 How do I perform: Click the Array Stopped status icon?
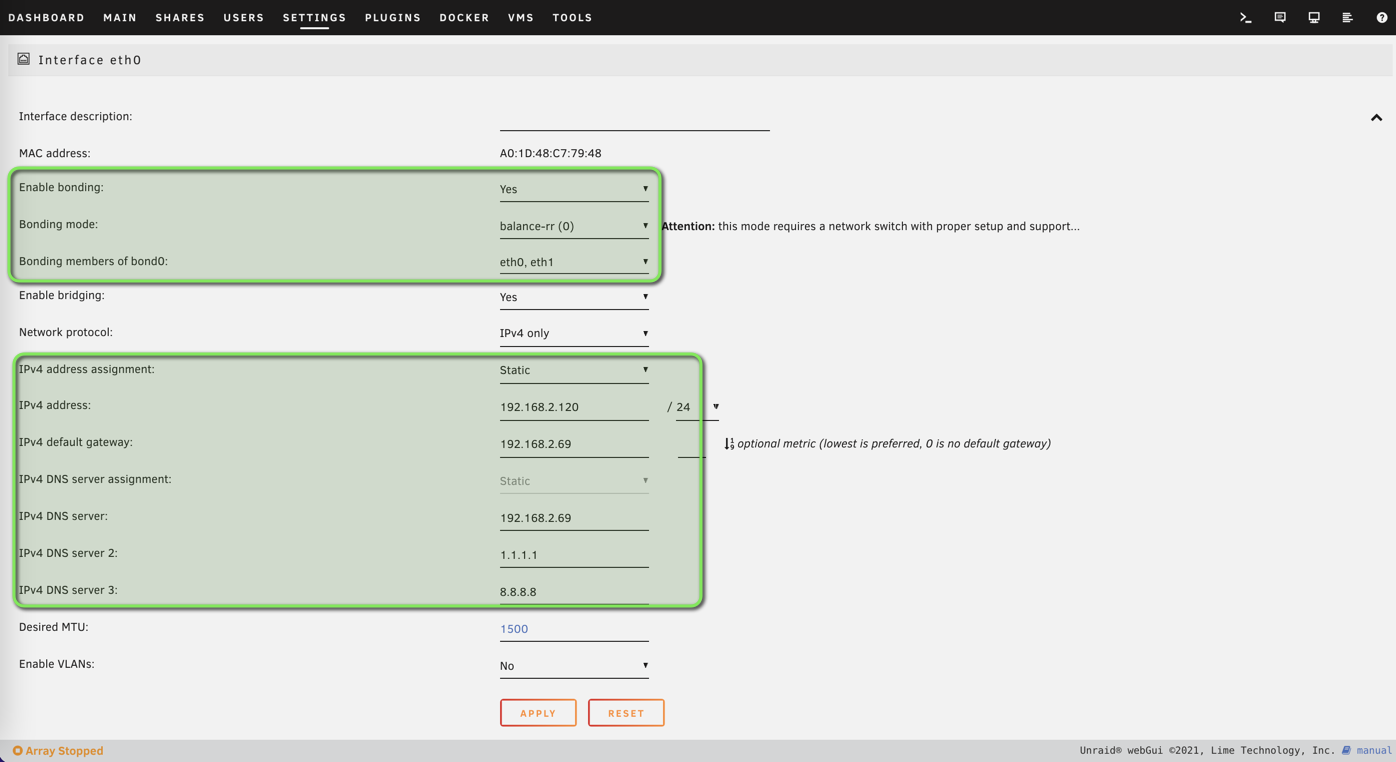[17, 751]
